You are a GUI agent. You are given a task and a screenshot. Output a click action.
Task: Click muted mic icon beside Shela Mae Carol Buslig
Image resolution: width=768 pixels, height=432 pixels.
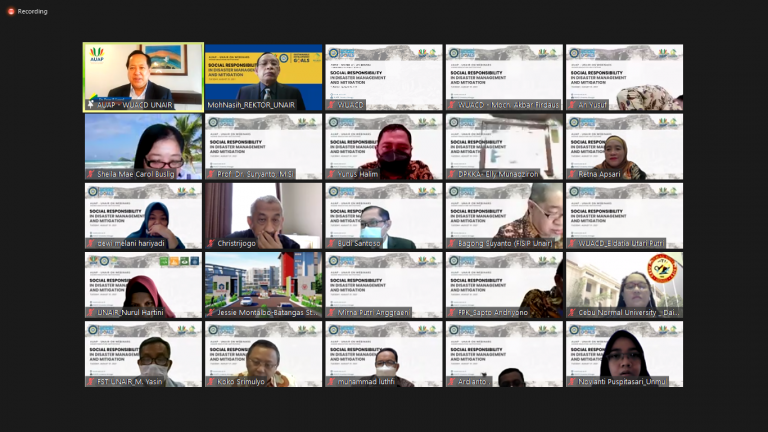coord(91,174)
